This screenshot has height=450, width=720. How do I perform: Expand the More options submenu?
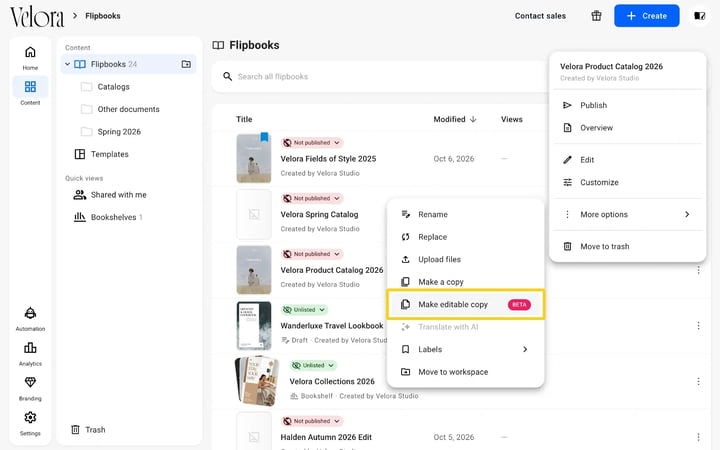[627, 214]
